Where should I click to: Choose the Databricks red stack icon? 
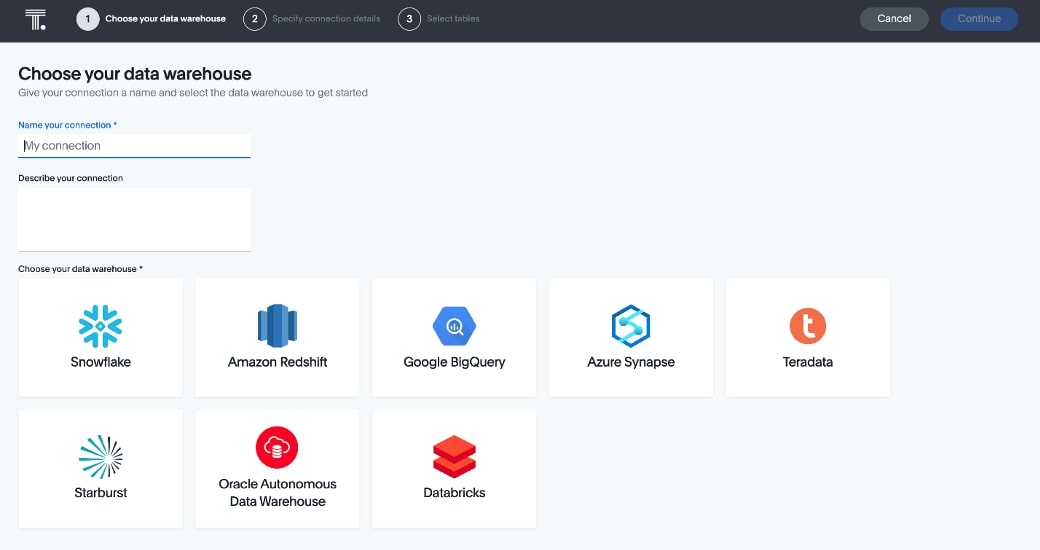click(454, 456)
